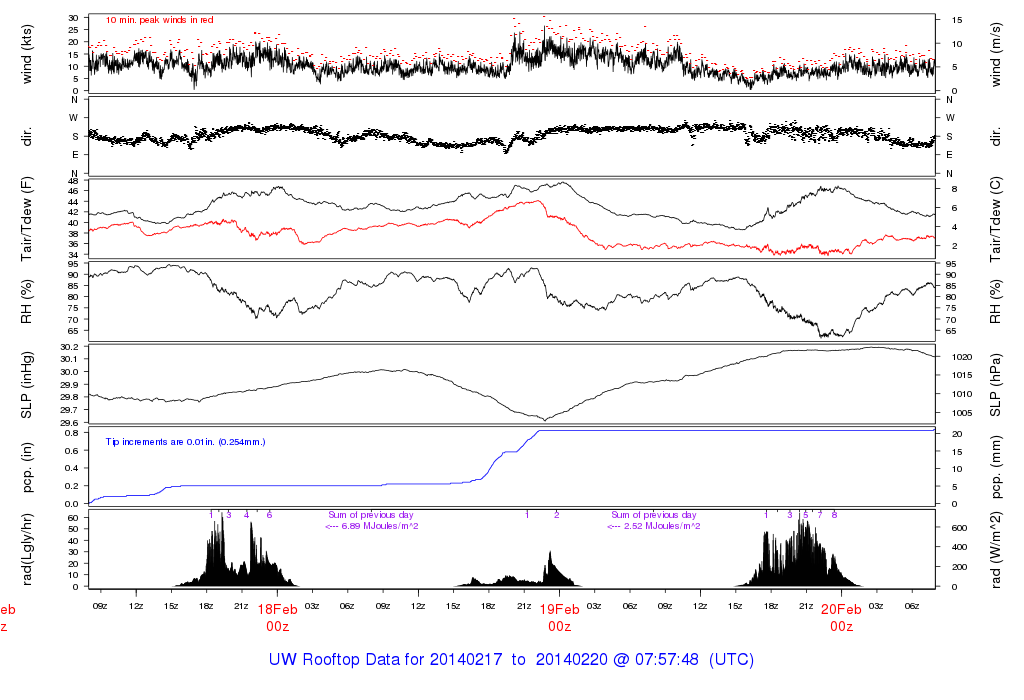Click the '20Feb' date label on the time axis
Screen dimensions: 1024x700
coord(841,610)
